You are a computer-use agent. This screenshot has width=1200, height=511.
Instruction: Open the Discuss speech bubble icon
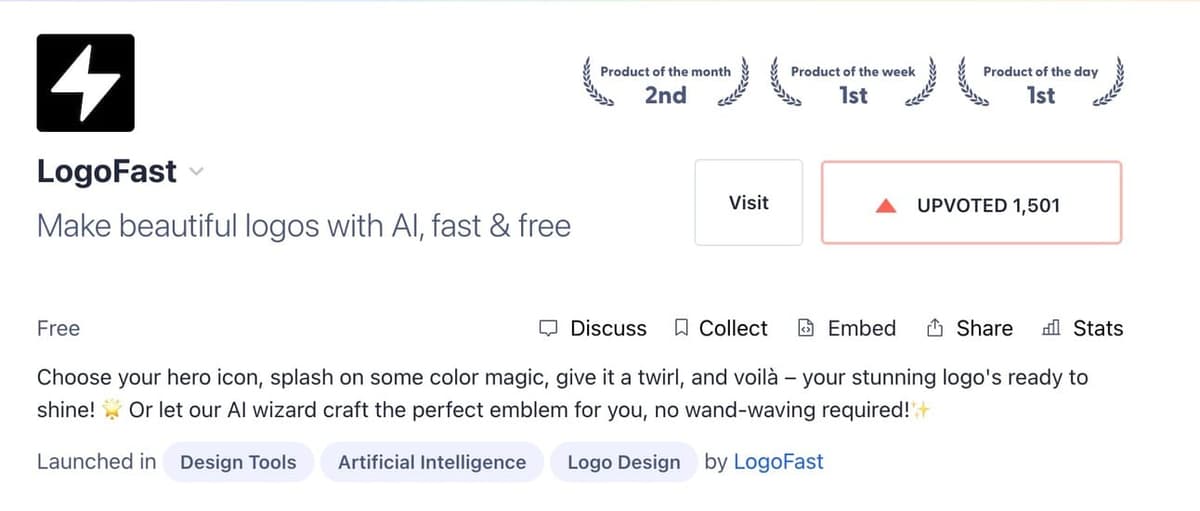(547, 328)
